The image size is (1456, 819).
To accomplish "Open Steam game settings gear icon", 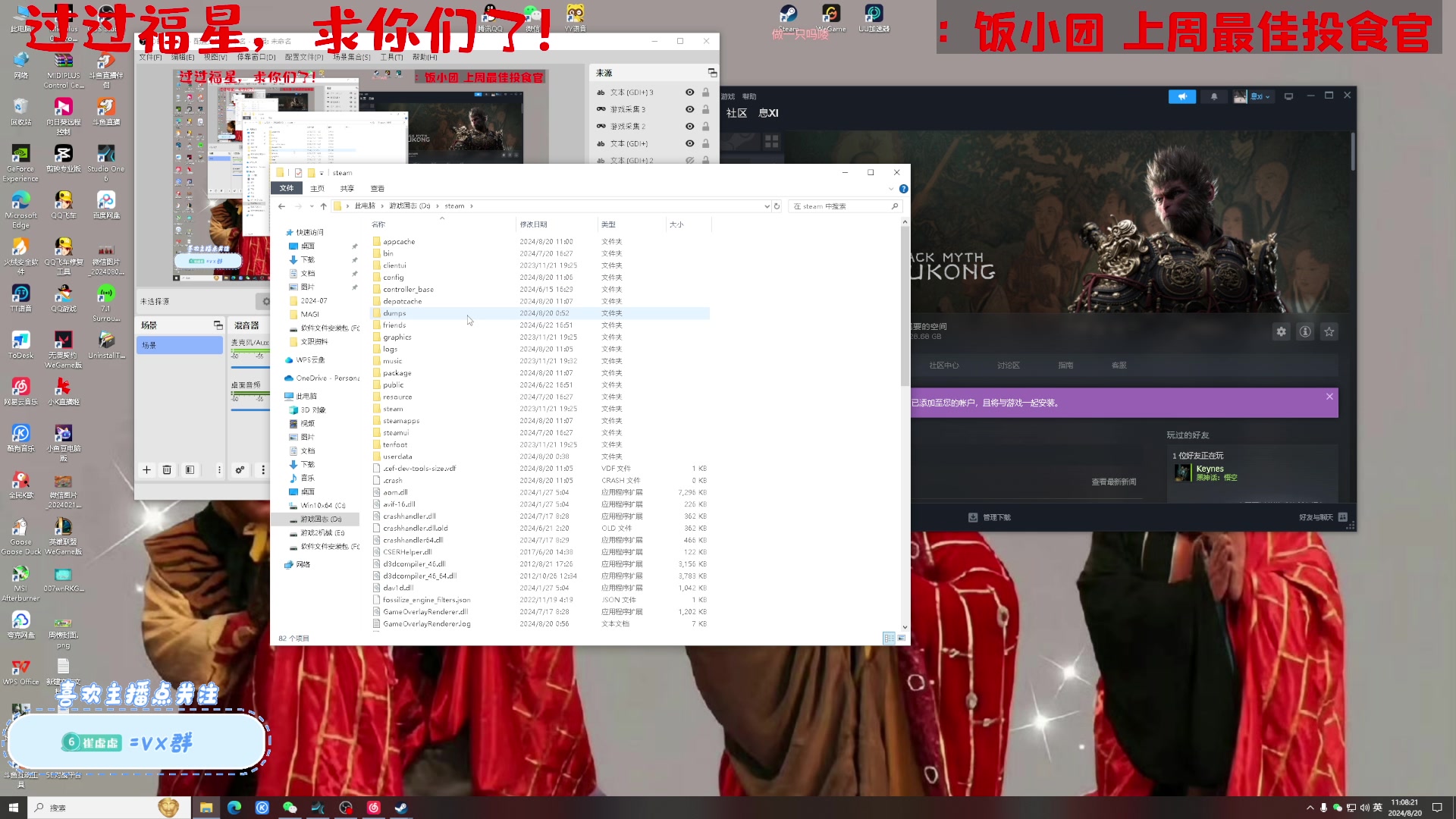I will (1281, 331).
